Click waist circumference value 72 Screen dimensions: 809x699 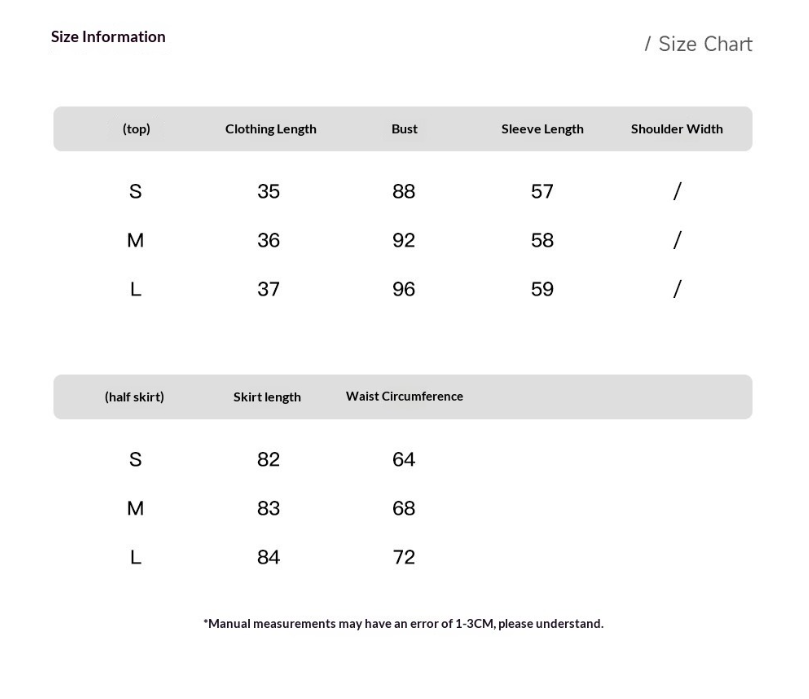(x=403, y=558)
